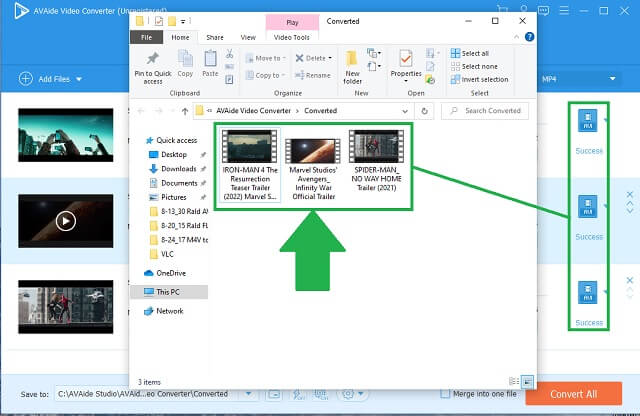
Task: Go up one folder level
Action: [x=185, y=111]
